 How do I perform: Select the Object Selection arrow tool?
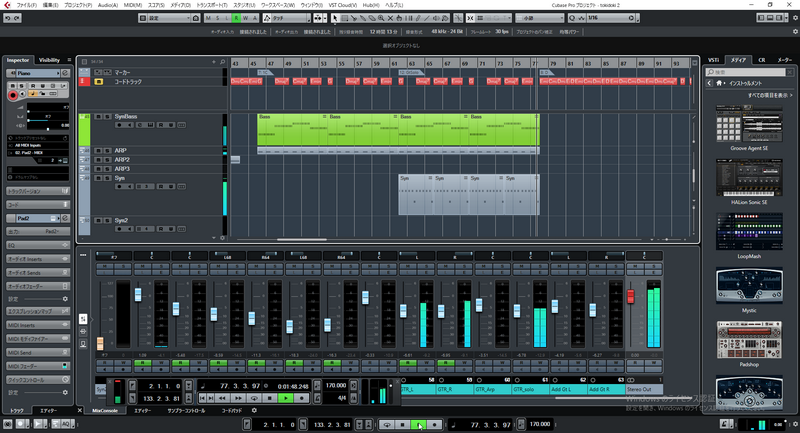pyautogui.click(x=335, y=18)
